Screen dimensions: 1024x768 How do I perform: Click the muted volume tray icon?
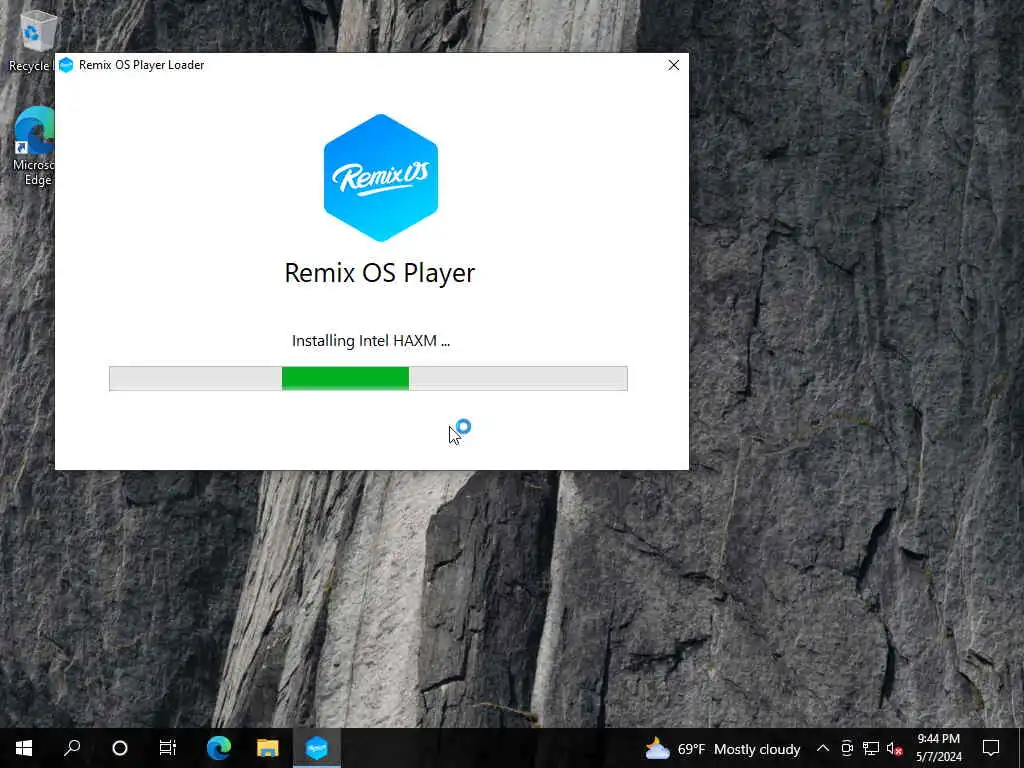(895, 748)
